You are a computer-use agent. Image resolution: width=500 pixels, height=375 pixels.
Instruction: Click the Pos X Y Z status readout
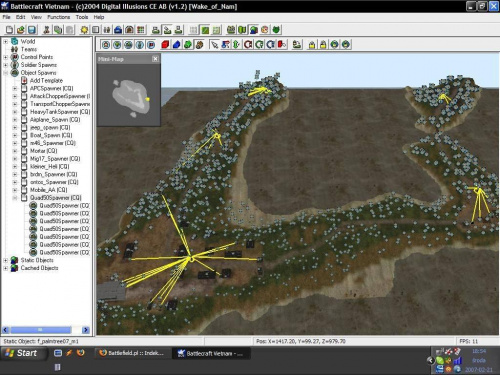click(x=300, y=341)
